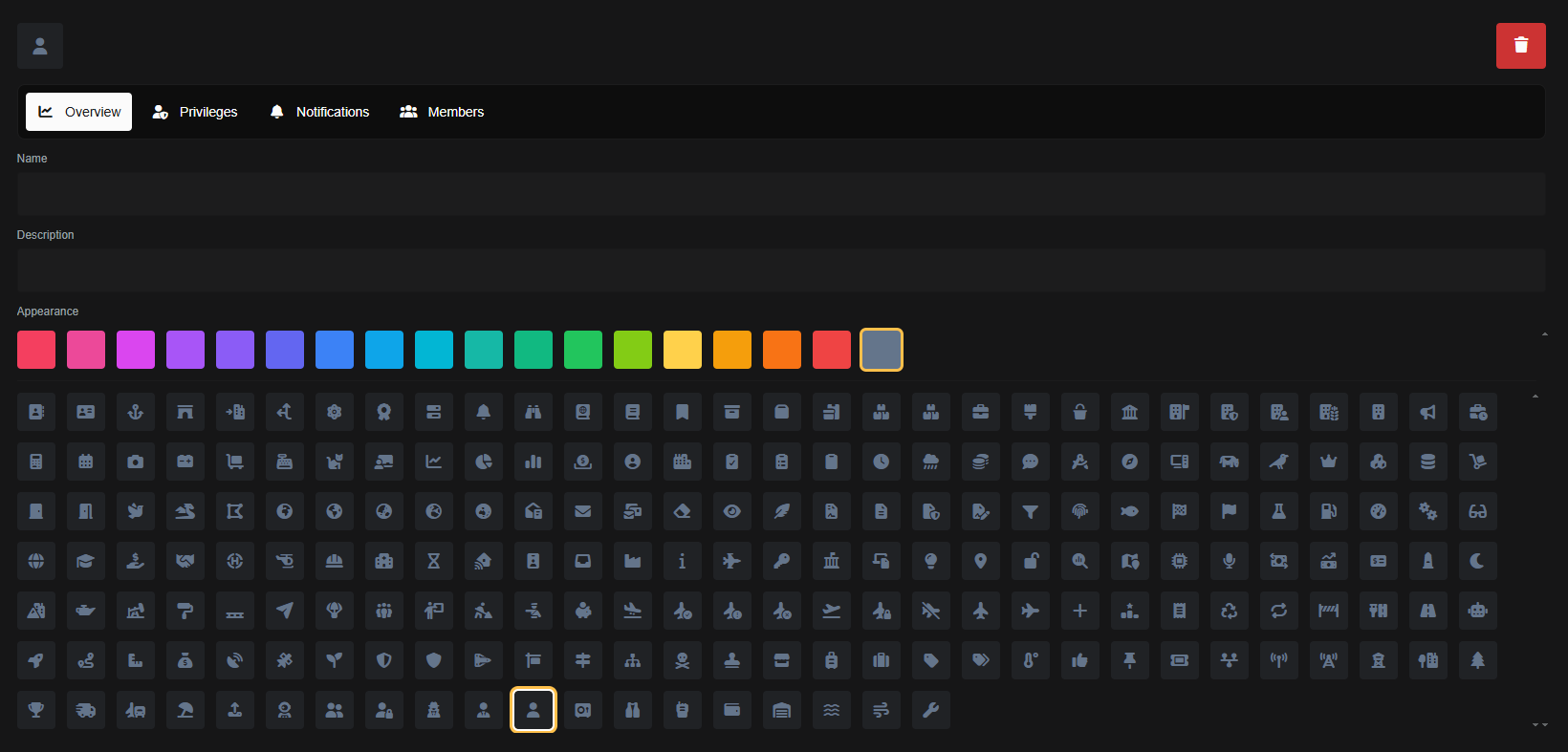Select the megaphone icon
This screenshot has width=1568, height=752.
click(x=1427, y=412)
